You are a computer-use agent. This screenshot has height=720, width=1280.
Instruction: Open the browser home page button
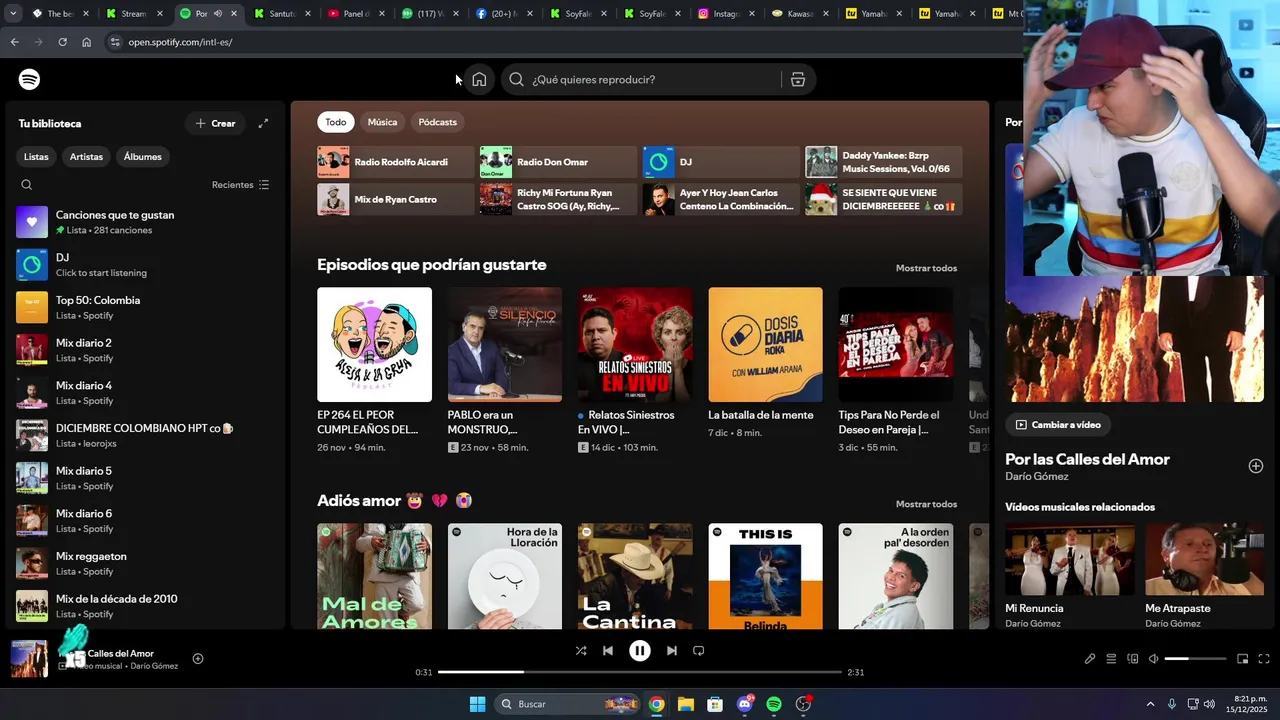pos(87,42)
